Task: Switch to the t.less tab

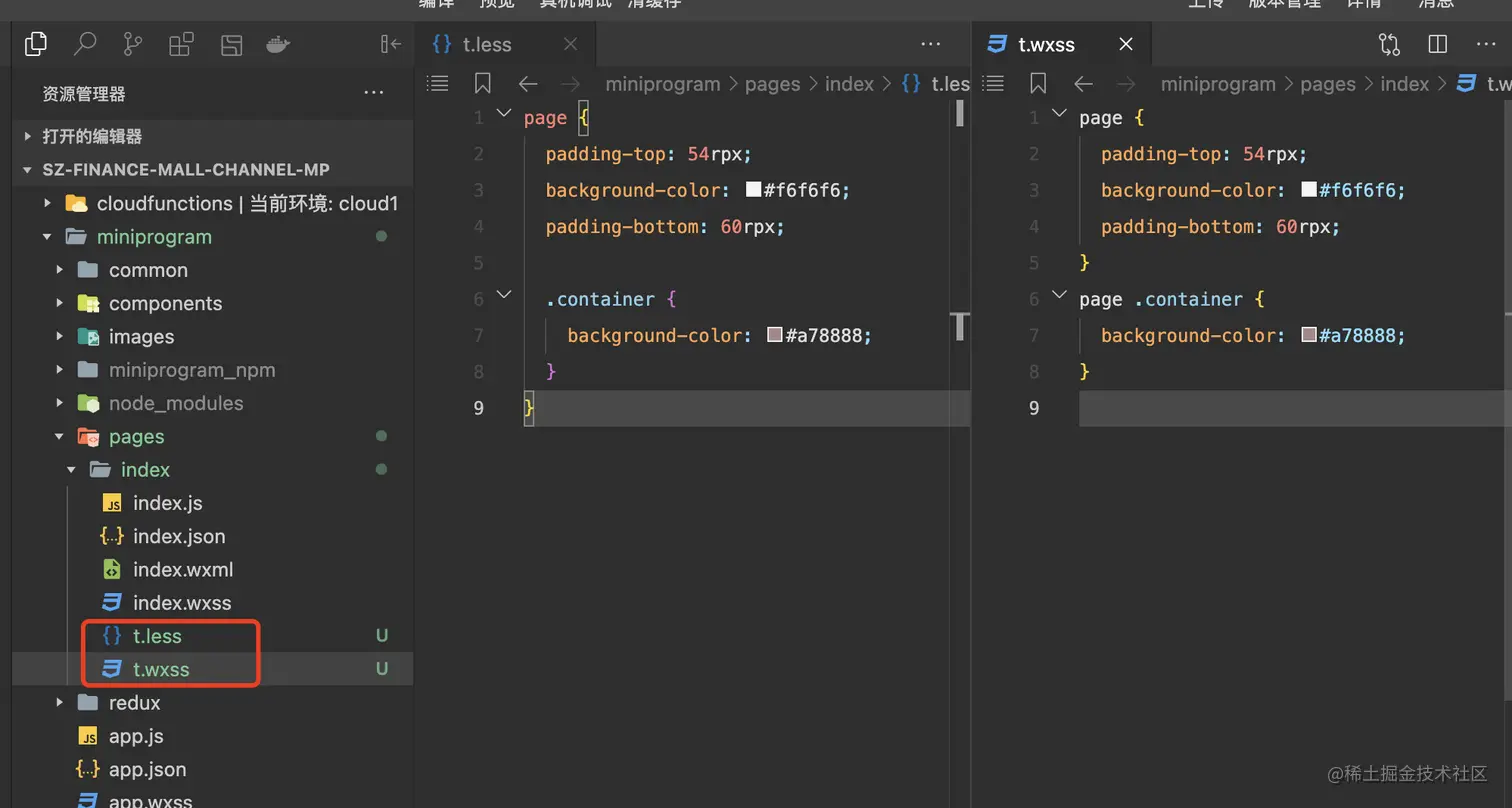Action: tap(487, 44)
